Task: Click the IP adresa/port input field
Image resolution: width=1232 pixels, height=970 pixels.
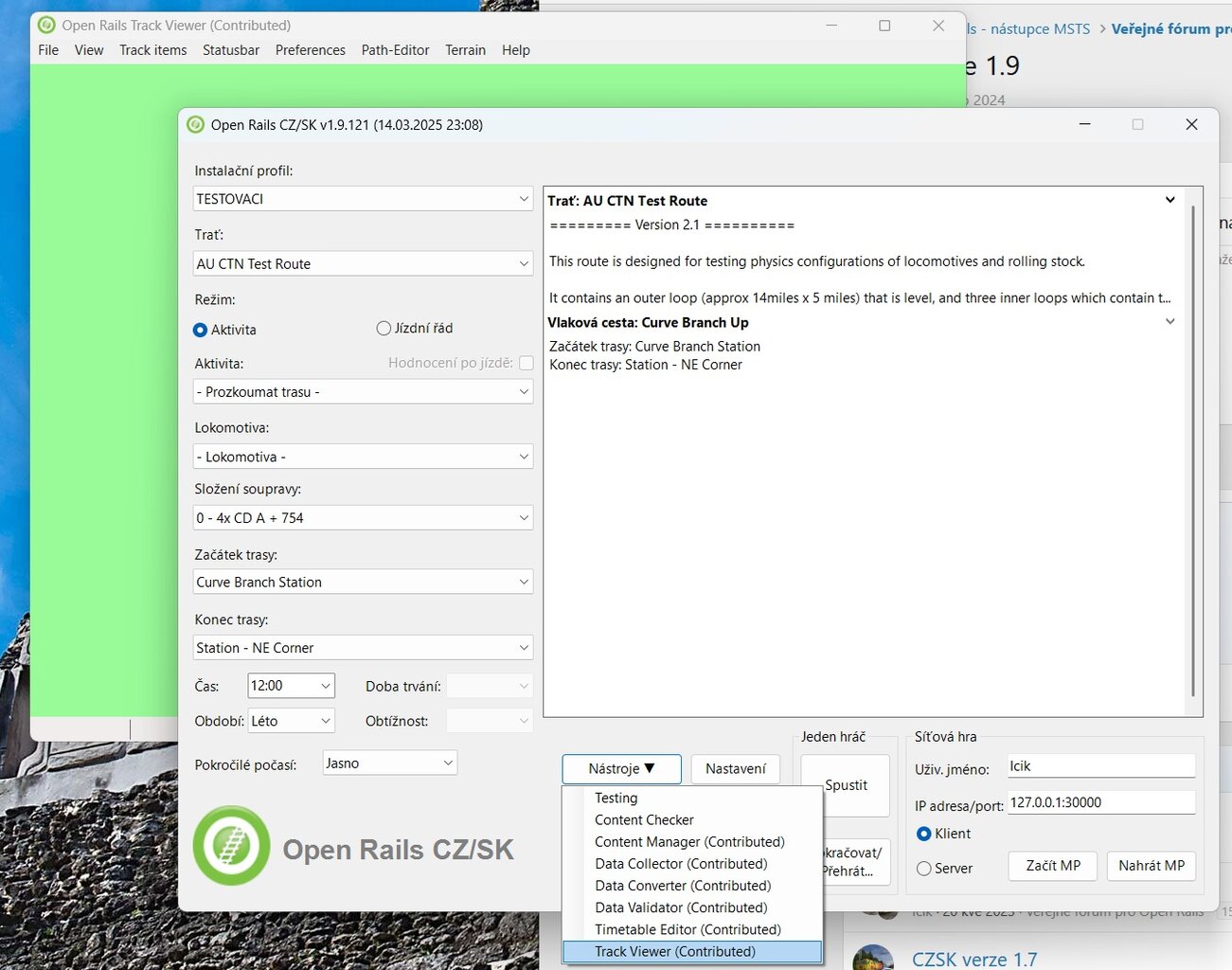Action: (x=1100, y=802)
